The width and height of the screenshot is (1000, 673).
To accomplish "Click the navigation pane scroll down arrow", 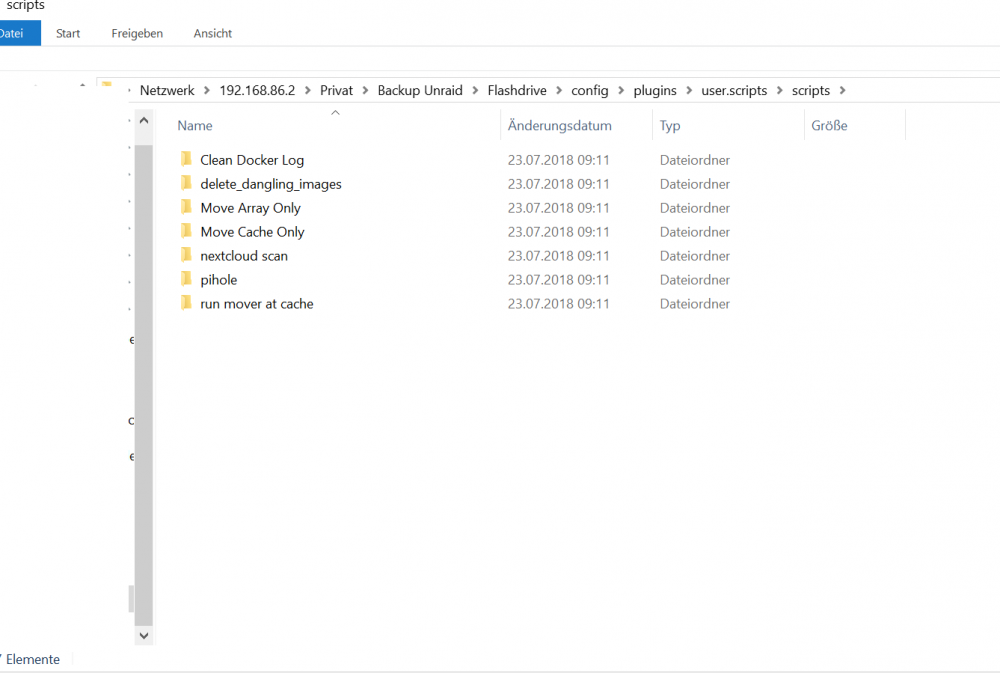I will pos(144,635).
